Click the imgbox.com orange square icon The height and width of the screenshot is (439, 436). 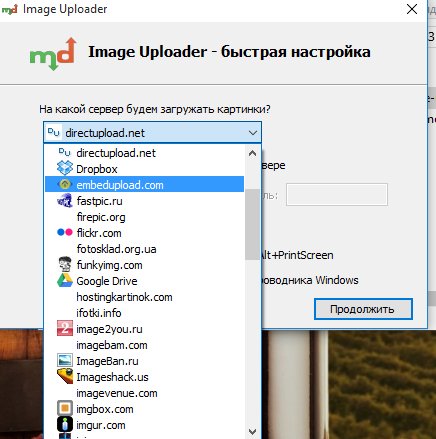65,408
